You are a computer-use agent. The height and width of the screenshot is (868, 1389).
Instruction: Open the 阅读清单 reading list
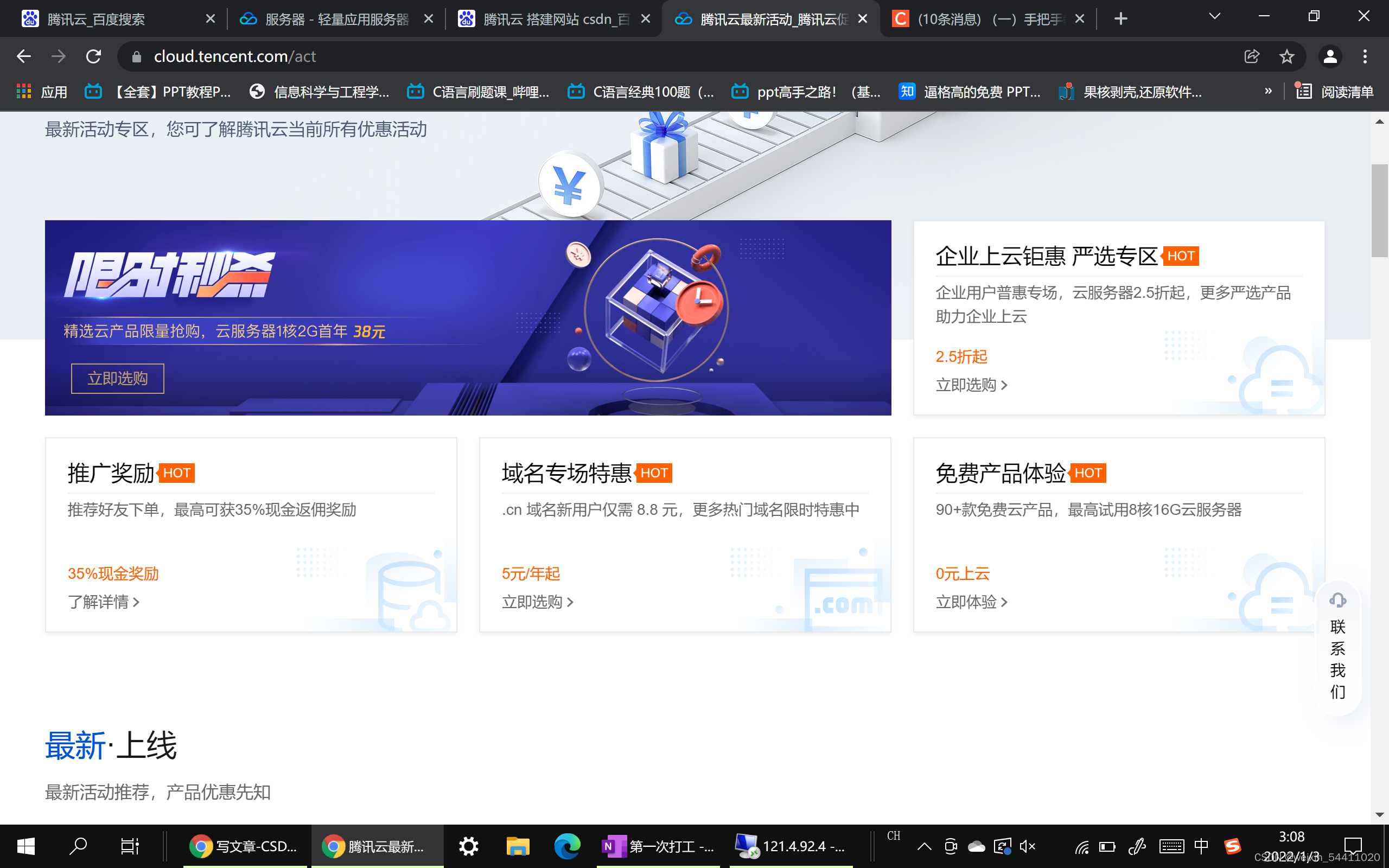tap(1335, 91)
